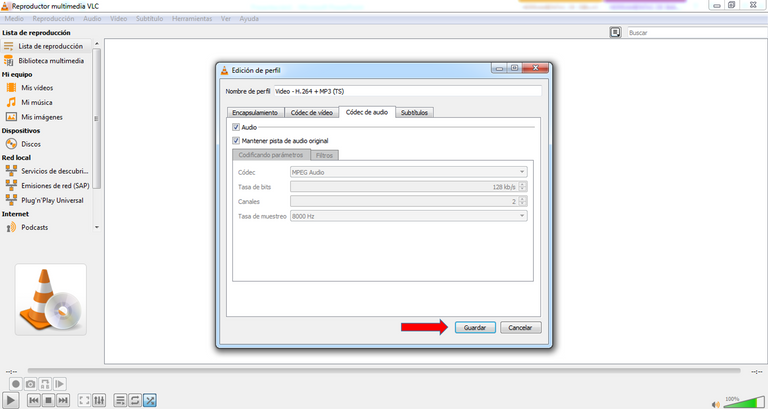The width and height of the screenshot is (768, 409).
Task: Click the record button
Action: 16,384
